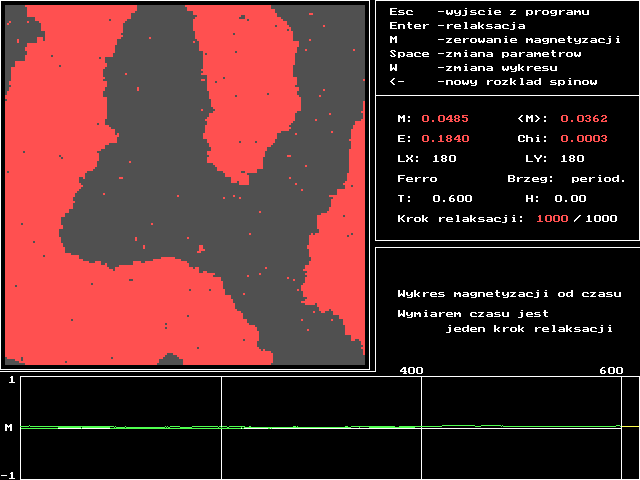Image resolution: width=640 pixels, height=480 pixels.
Task: Click the yellow current-time segment in plot
Action: [x=631, y=426]
